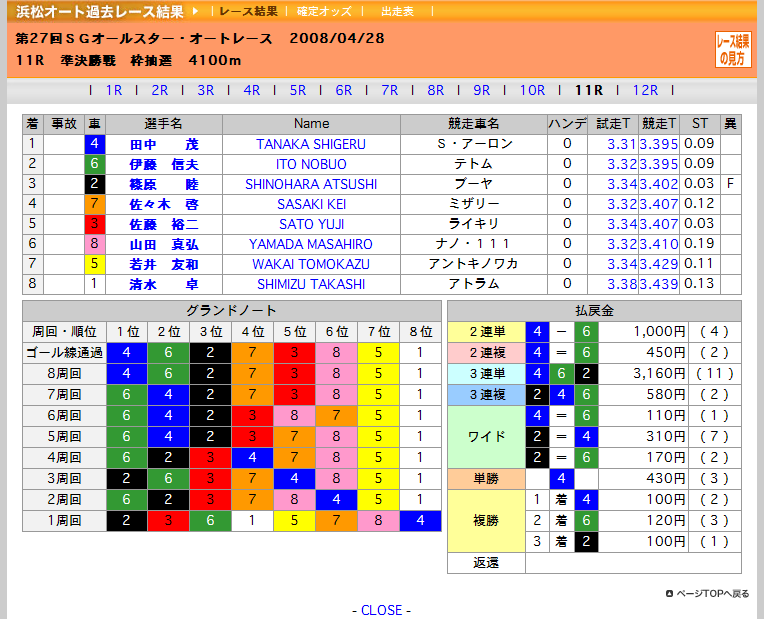The width and height of the screenshot is (764, 619).
Task: Click the ITO NOBUO name link
Action: (x=311, y=164)
